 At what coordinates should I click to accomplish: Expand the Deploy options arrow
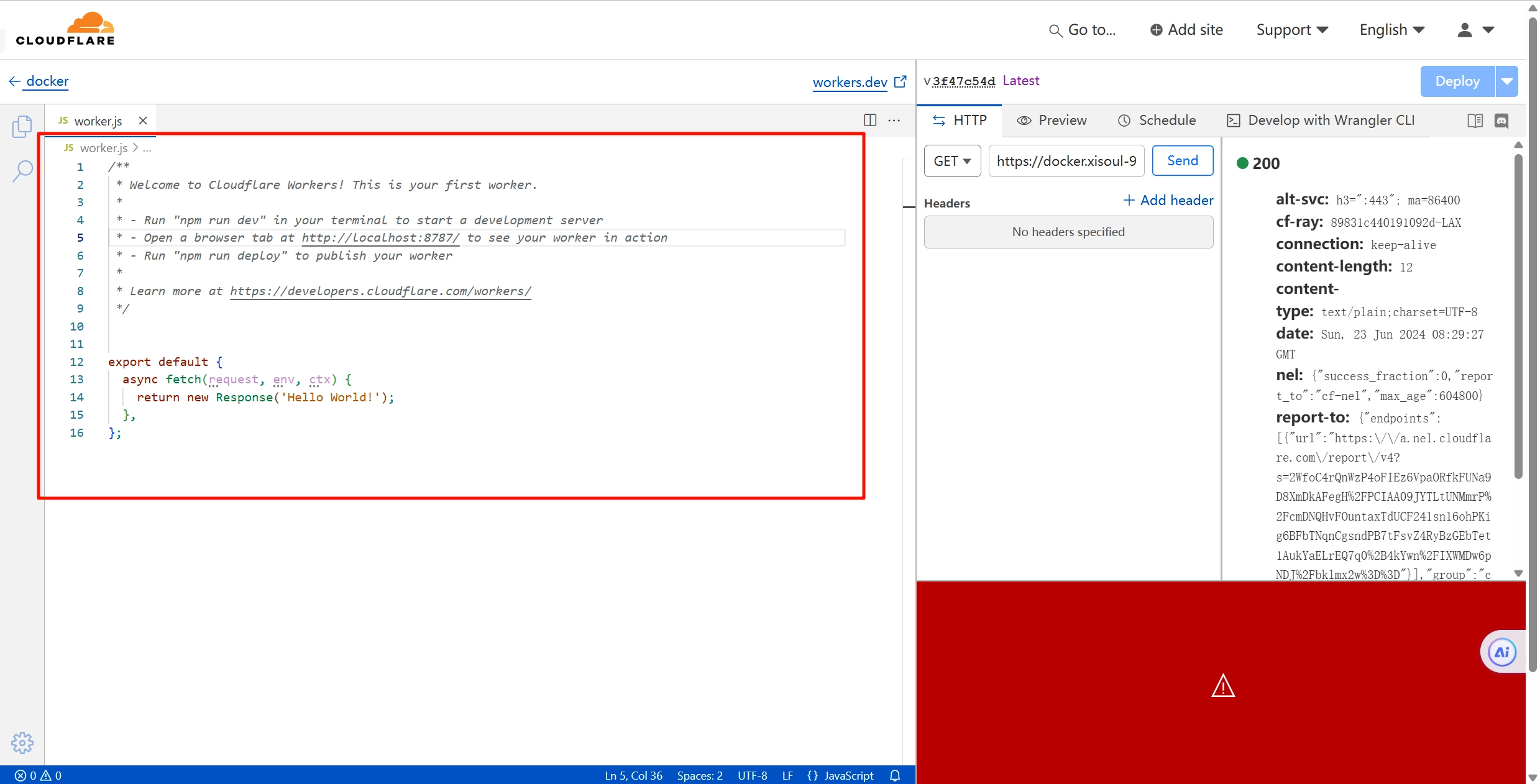(x=1507, y=81)
